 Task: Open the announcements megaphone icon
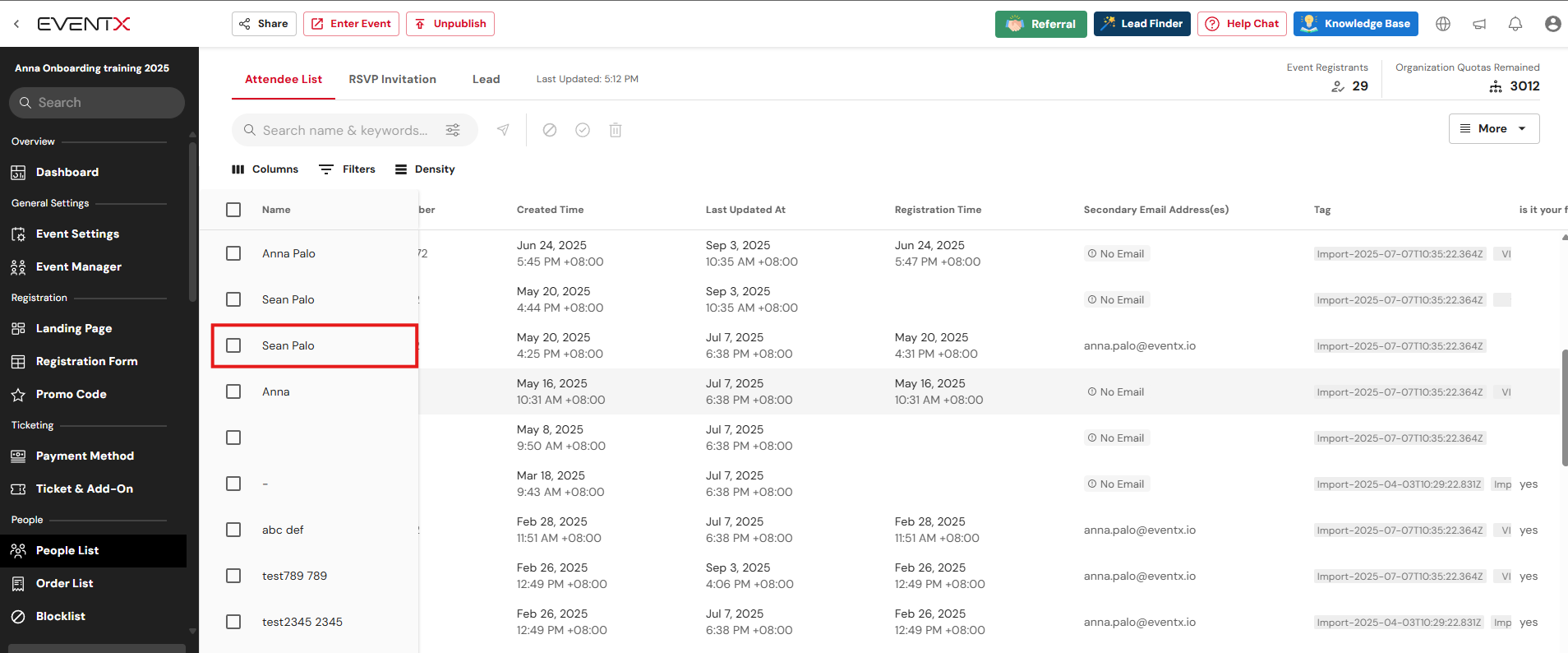[x=1479, y=24]
